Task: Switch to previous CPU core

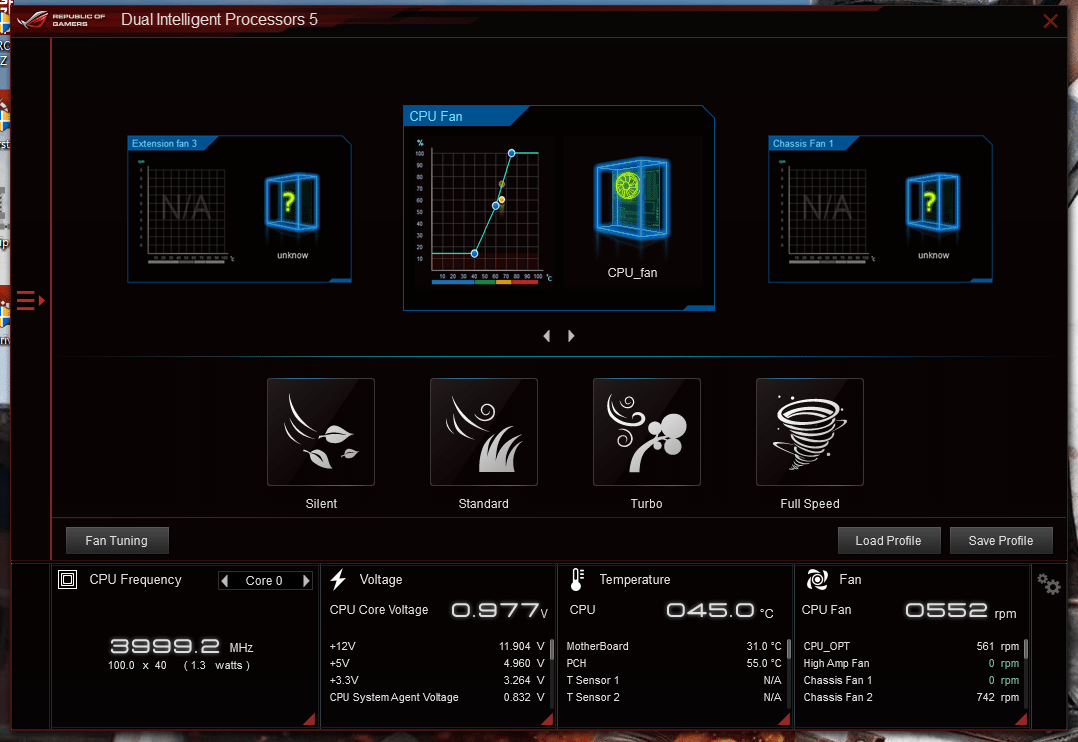Action: [x=225, y=580]
